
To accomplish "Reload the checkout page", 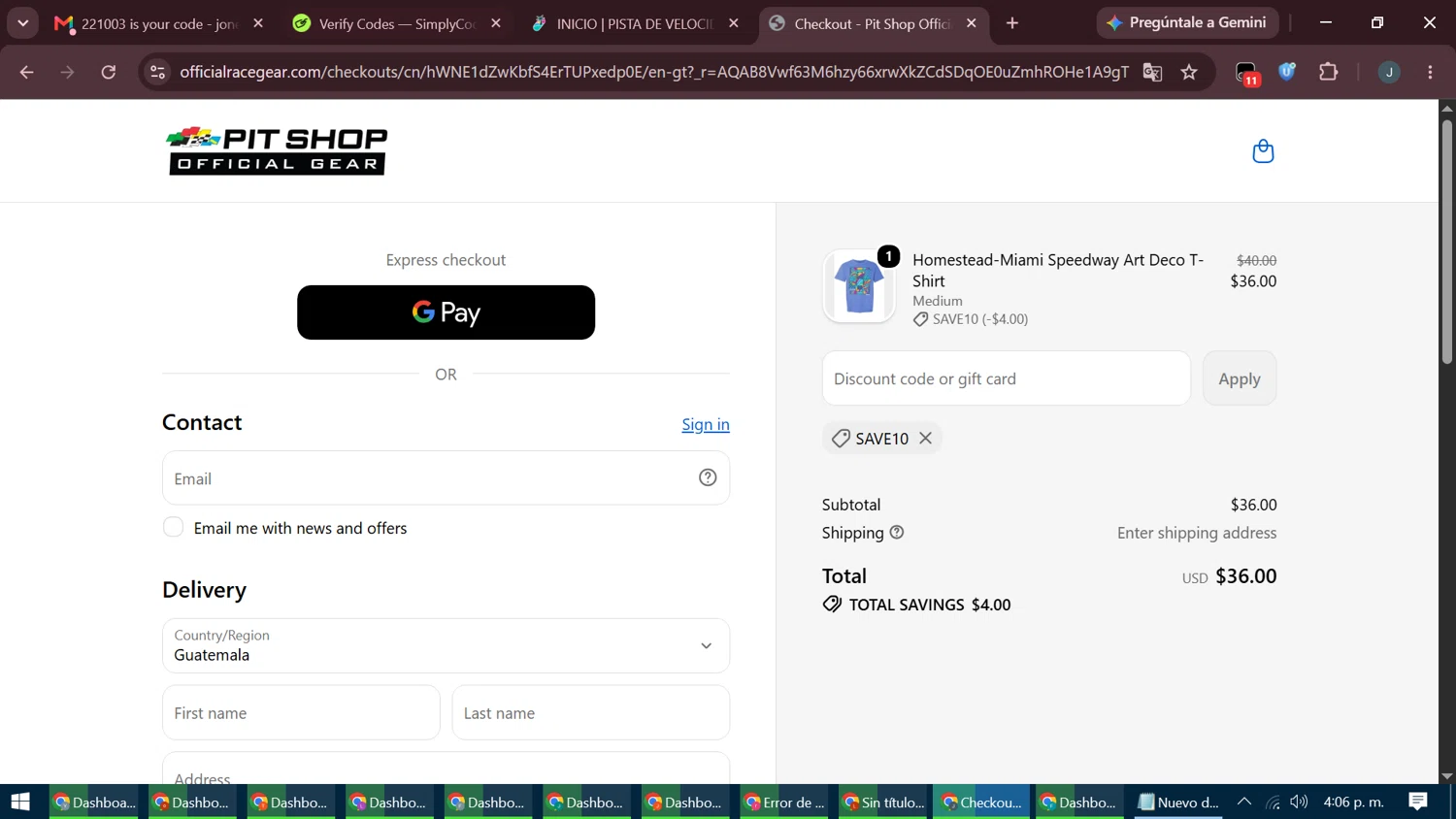I will coord(109,72).
